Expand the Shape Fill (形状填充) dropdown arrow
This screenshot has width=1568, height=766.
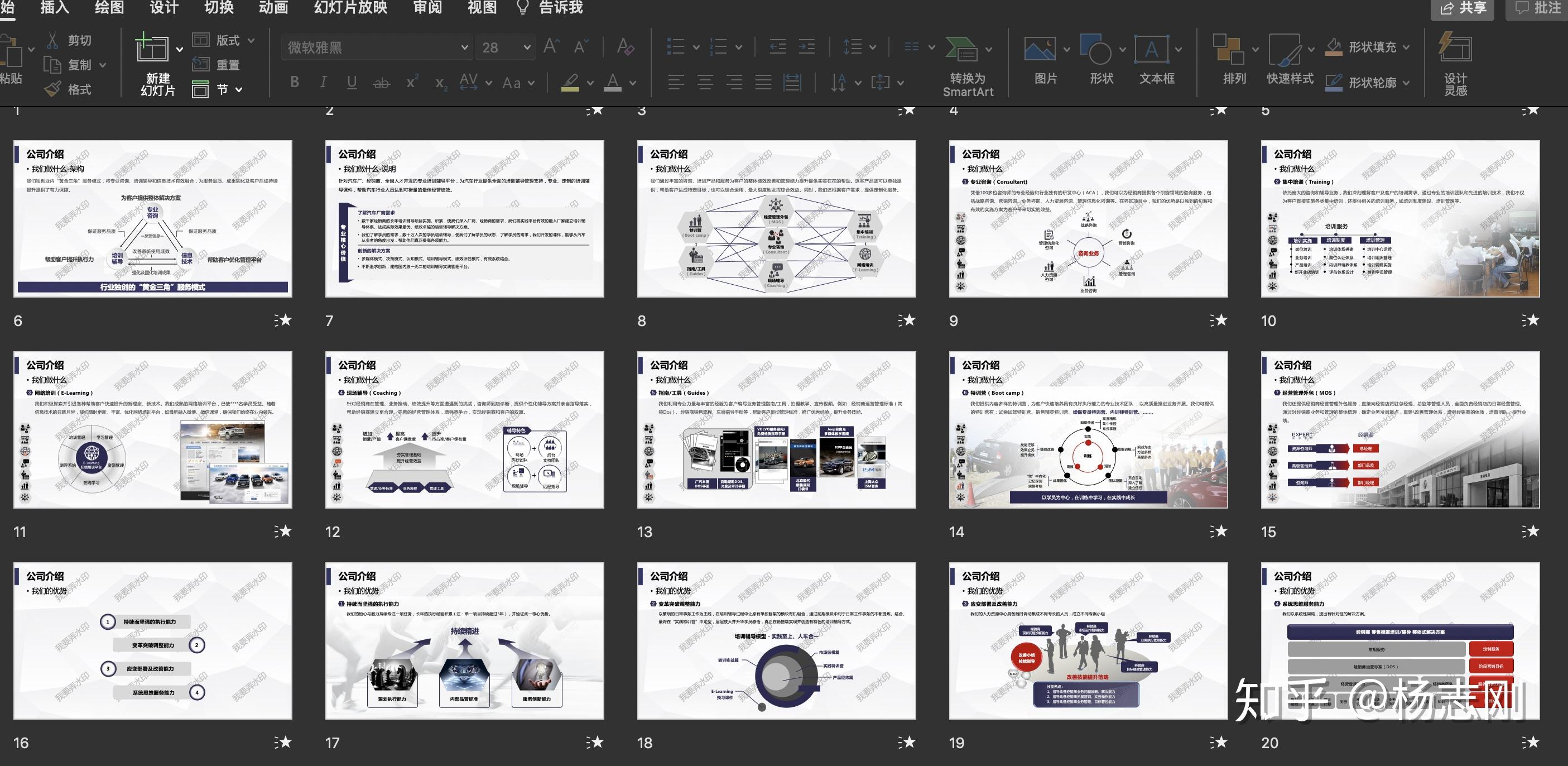(1406, 47)
